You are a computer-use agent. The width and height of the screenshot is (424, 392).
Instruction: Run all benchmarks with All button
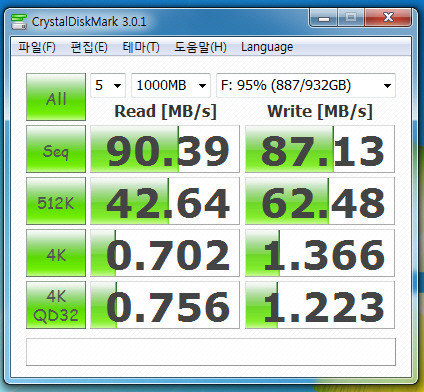coord(56,97)
